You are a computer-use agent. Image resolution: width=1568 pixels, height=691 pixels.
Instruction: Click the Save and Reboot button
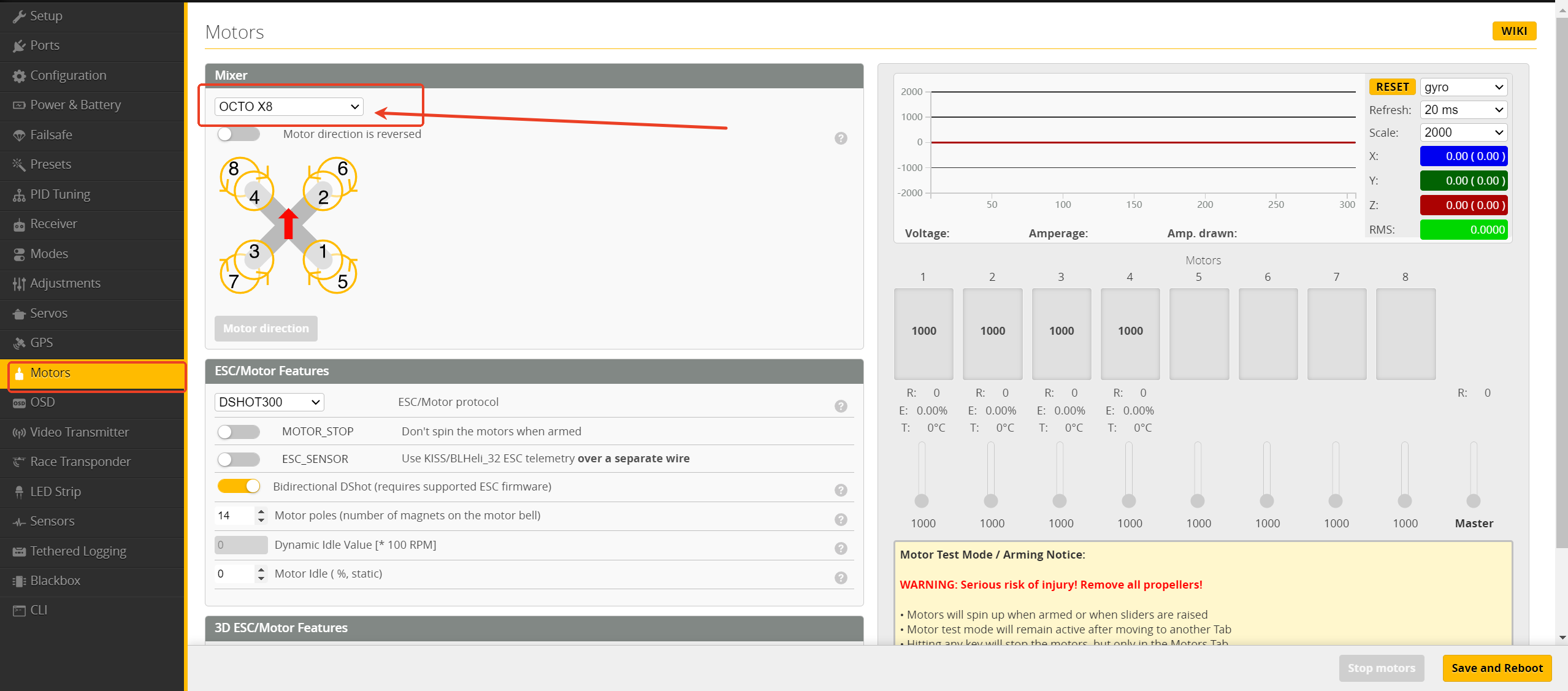point(1496,668)
